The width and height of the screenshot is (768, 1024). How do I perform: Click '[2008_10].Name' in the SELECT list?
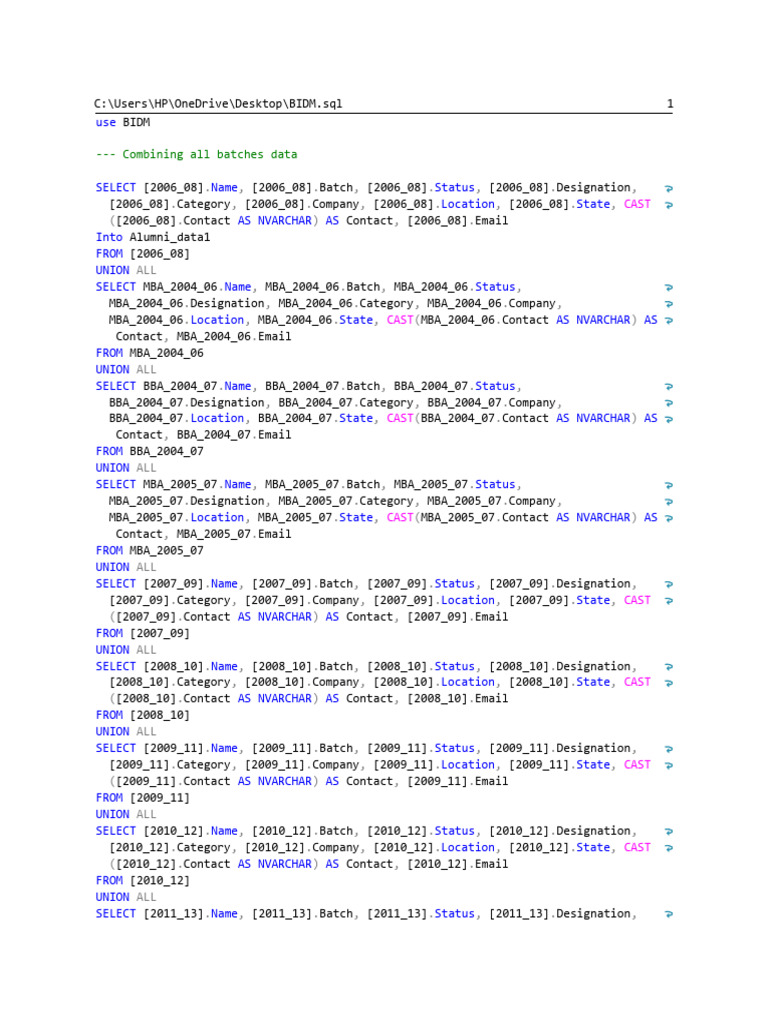(191, 667)
